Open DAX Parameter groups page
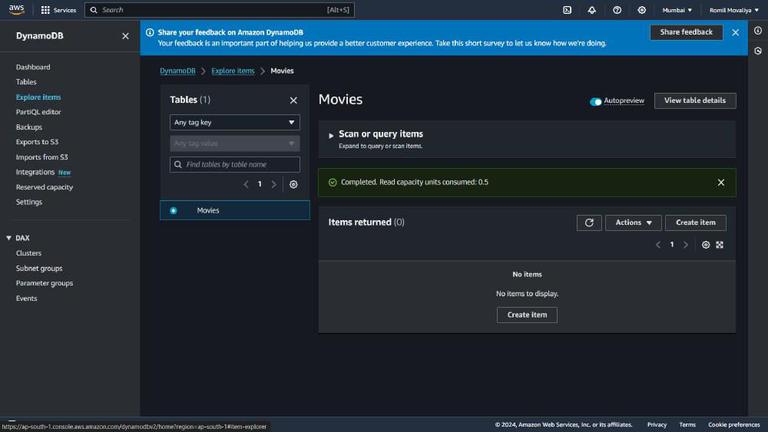Viewport: 768px width, 432px height. (44, 283)
